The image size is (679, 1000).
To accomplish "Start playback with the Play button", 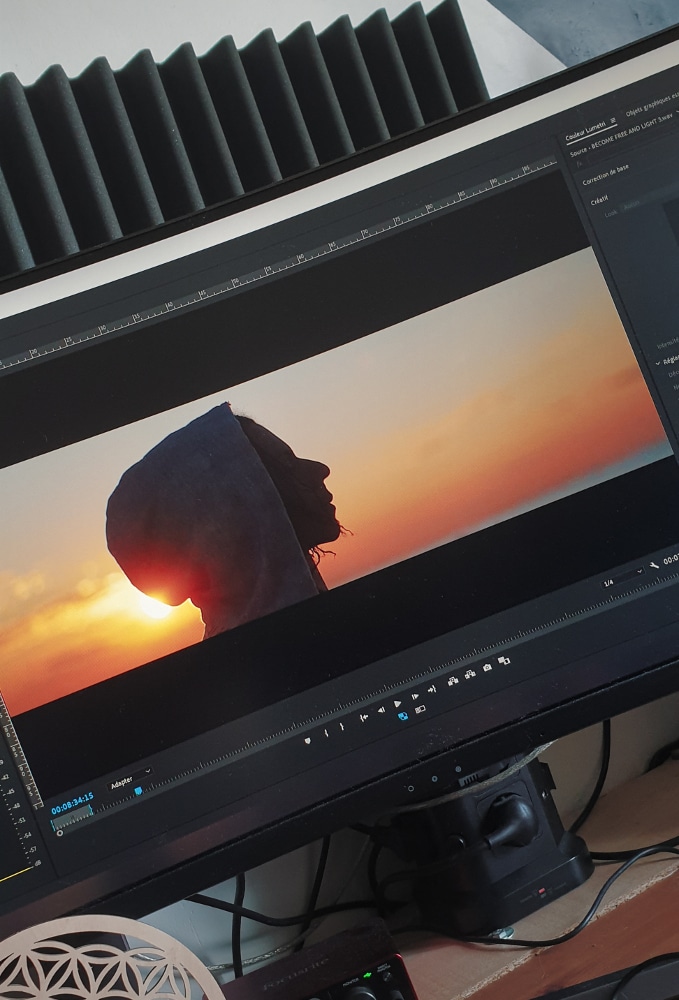I will coord(398,703).
